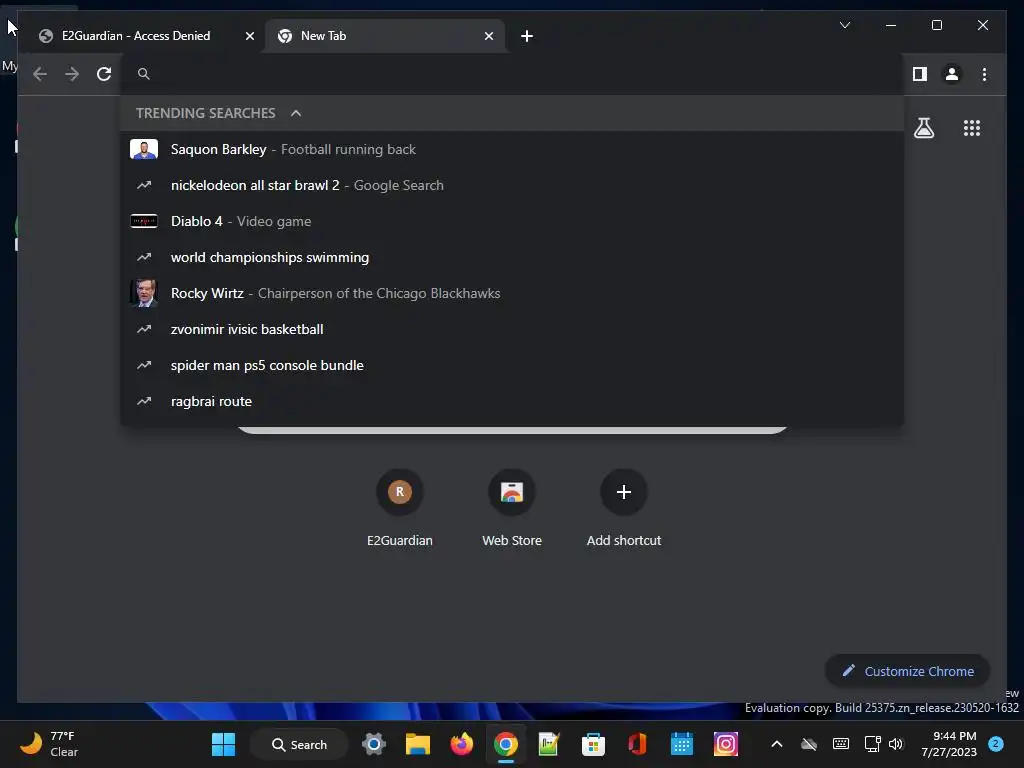Click the network display tray icon
This screenshot has height=768, width=1024.
872,744
